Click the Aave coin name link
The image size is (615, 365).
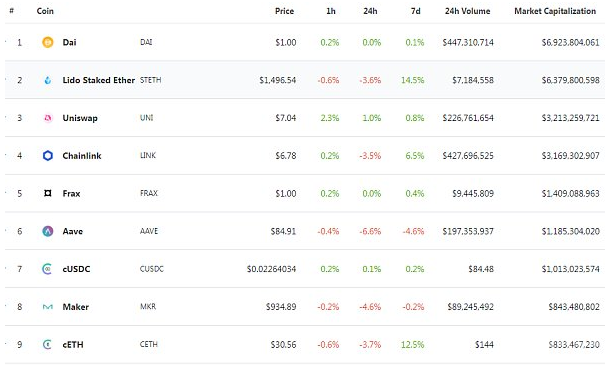(73, 231)
